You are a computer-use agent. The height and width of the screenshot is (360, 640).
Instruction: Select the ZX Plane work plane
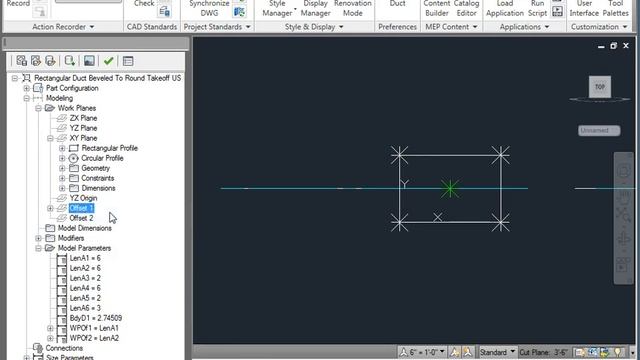tap(83, 118)
